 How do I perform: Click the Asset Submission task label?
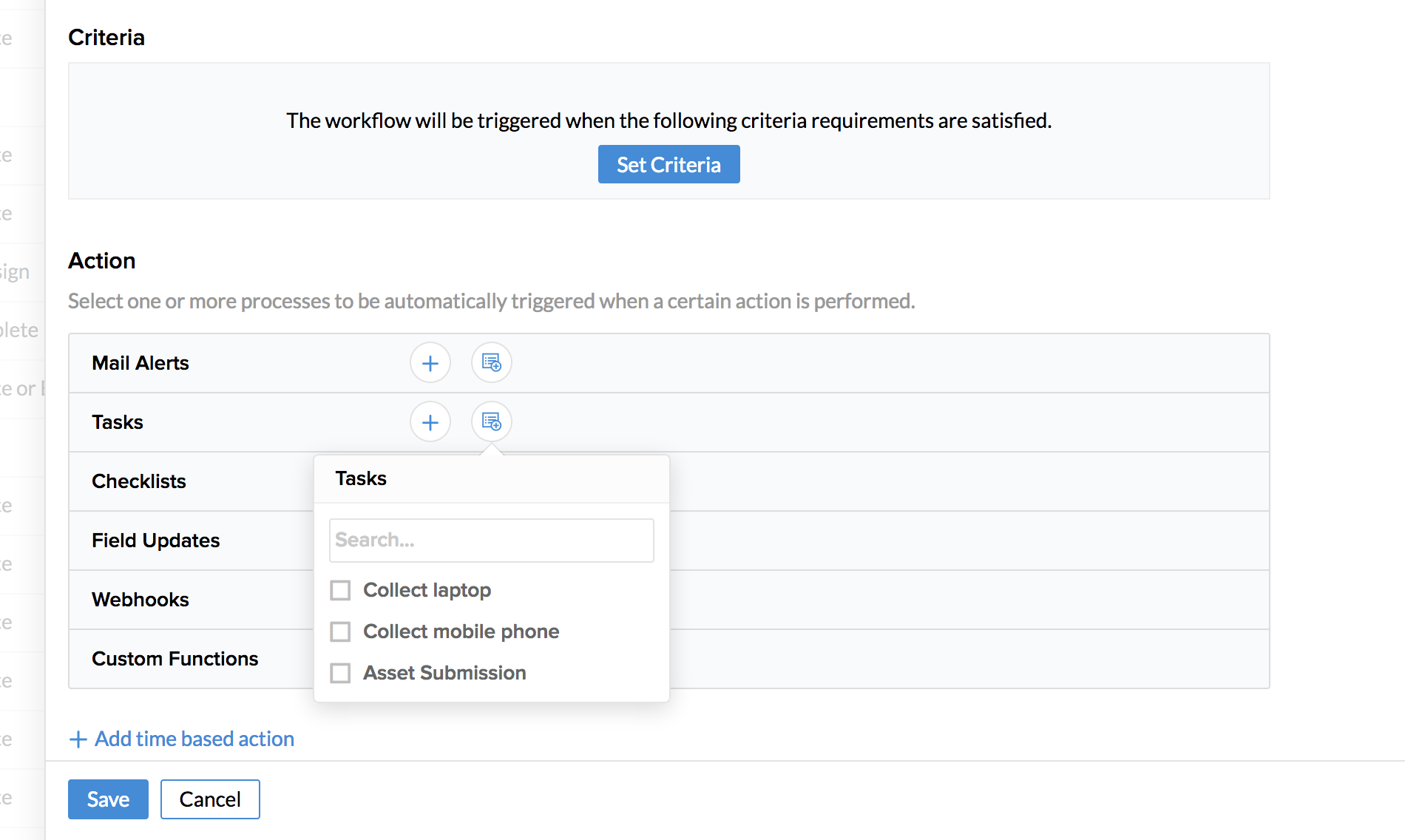(x=444, y=673)
